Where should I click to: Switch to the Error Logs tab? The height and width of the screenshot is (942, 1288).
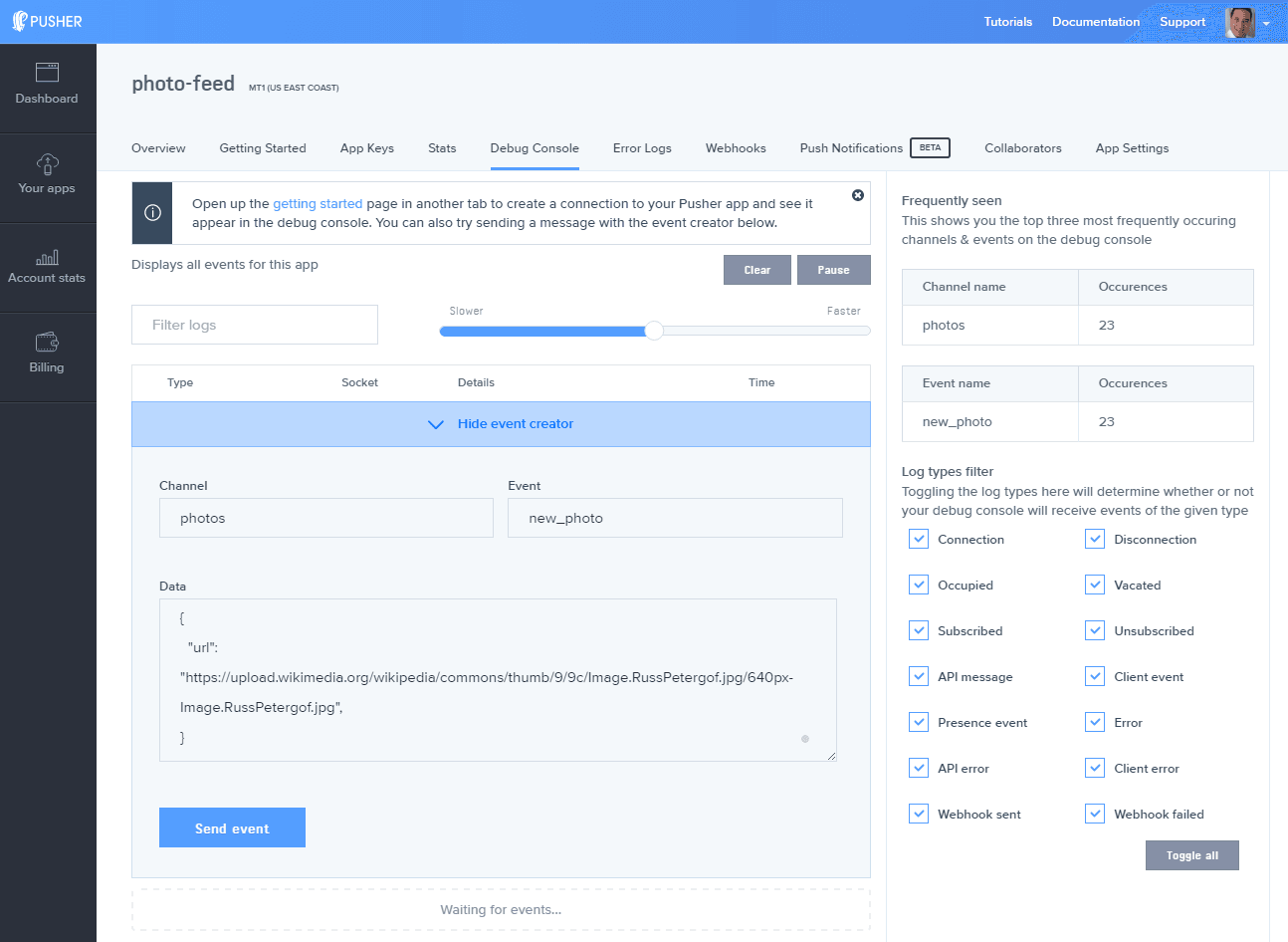(x=642, y=148)
